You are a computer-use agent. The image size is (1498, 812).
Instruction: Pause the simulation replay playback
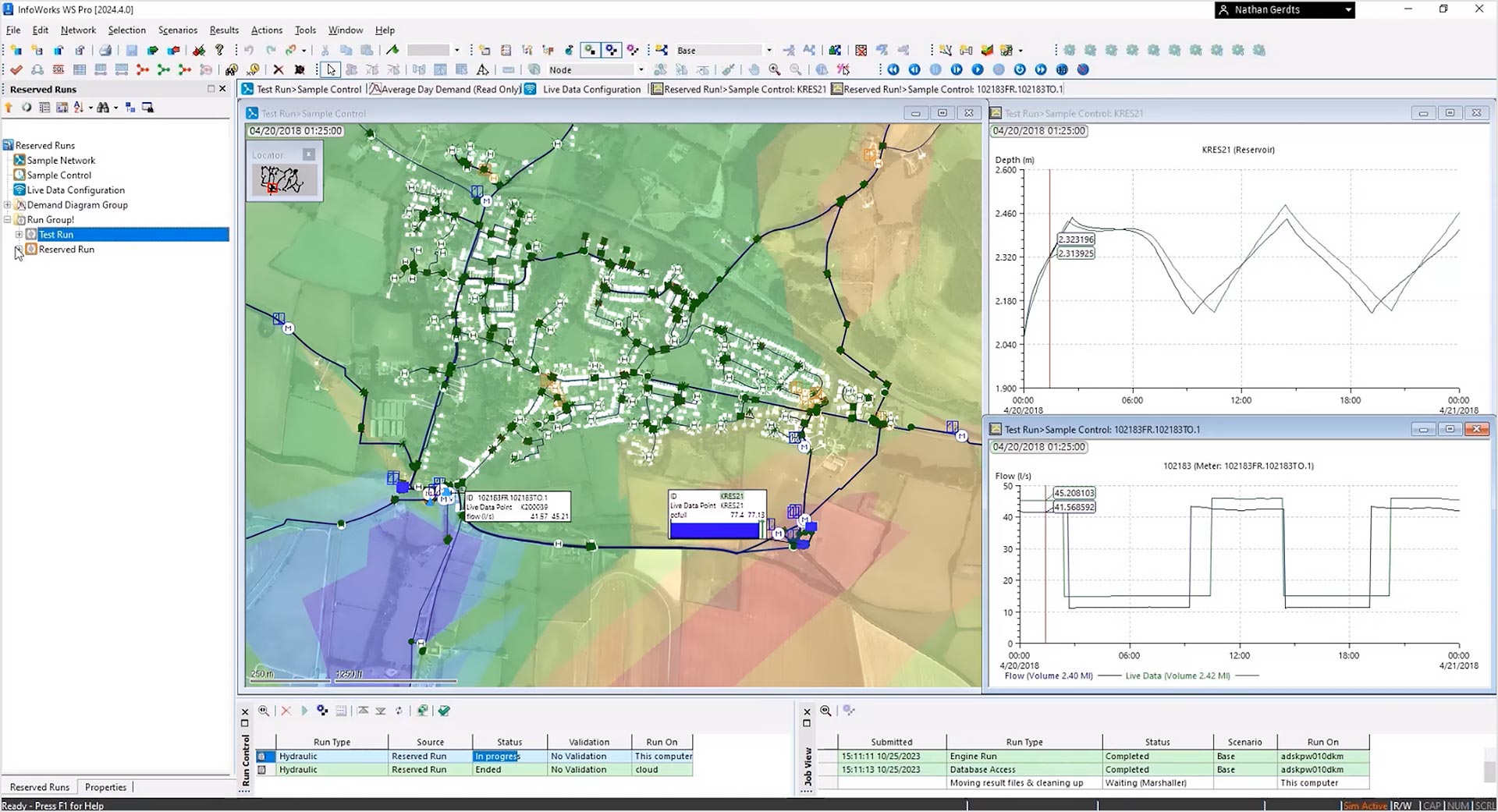tap(935, 69)
